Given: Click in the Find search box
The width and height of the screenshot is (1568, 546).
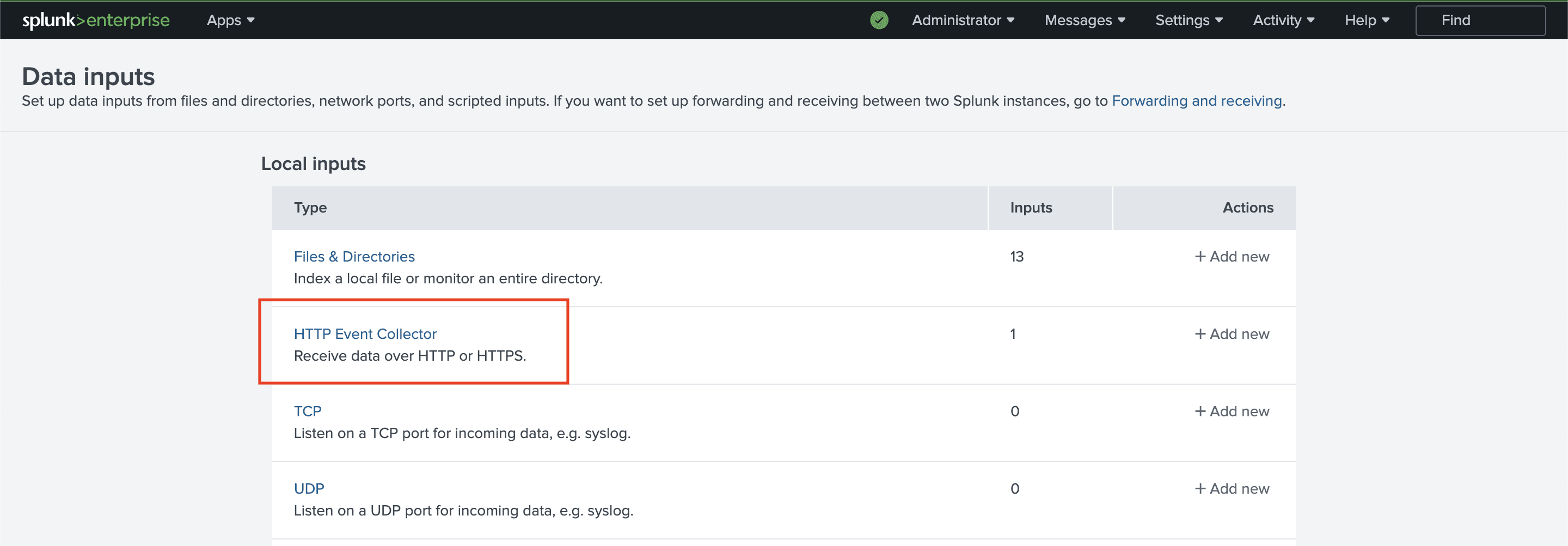Looking at the screenshot, I should point(1479,20).
